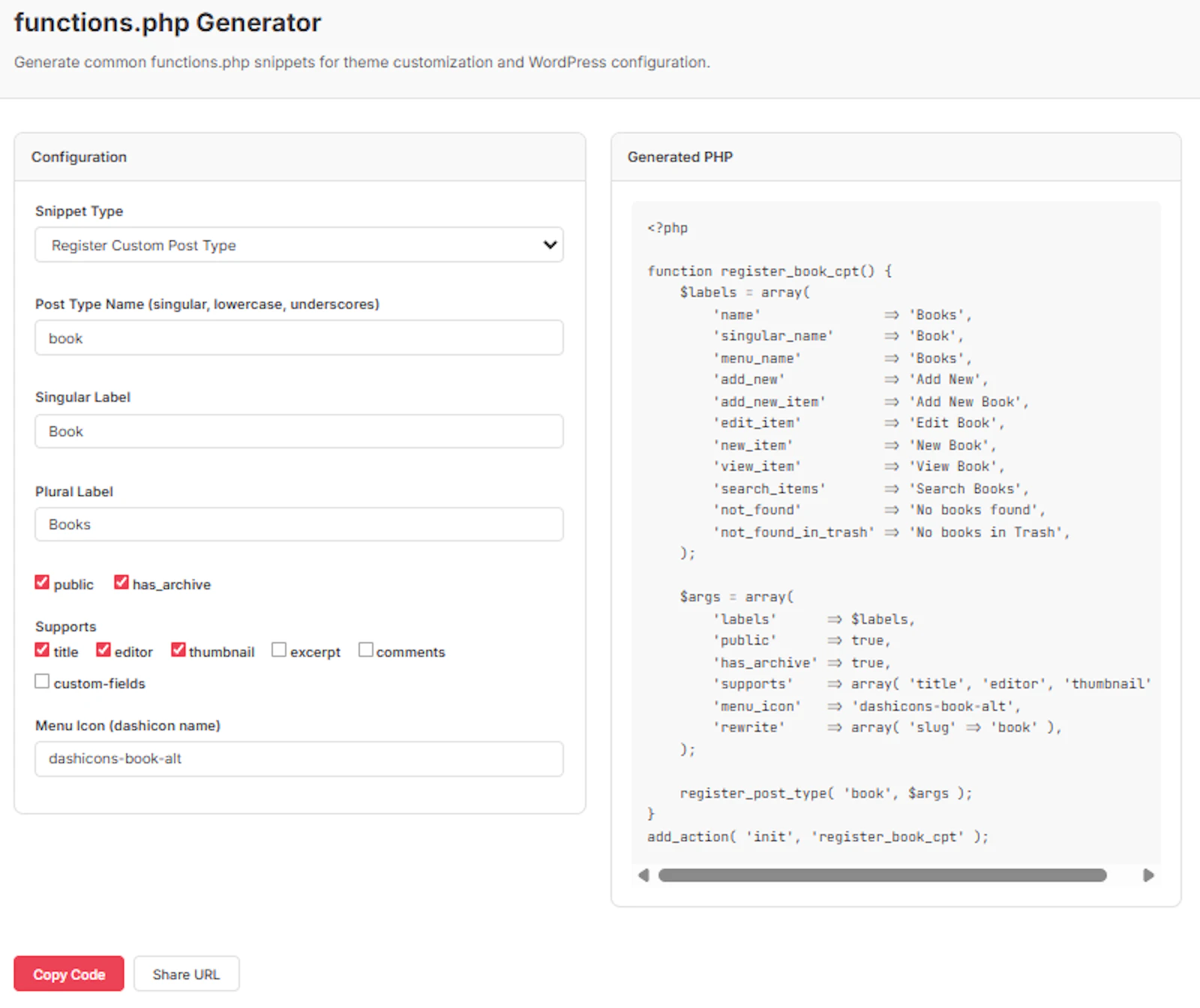Enable the comments support checkbox
This screenshot has height=1008, width=1200.
[365, 650]
